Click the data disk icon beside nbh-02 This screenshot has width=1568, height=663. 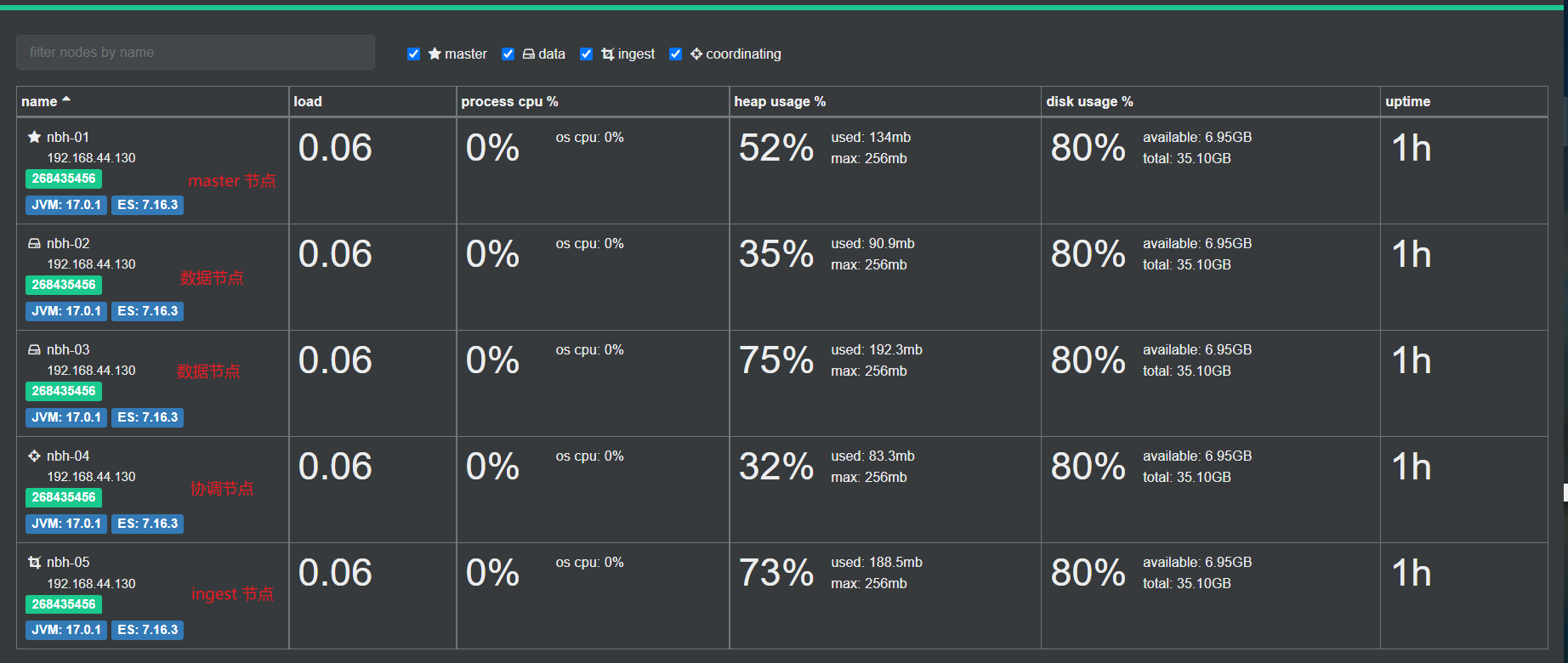(34, 243)
